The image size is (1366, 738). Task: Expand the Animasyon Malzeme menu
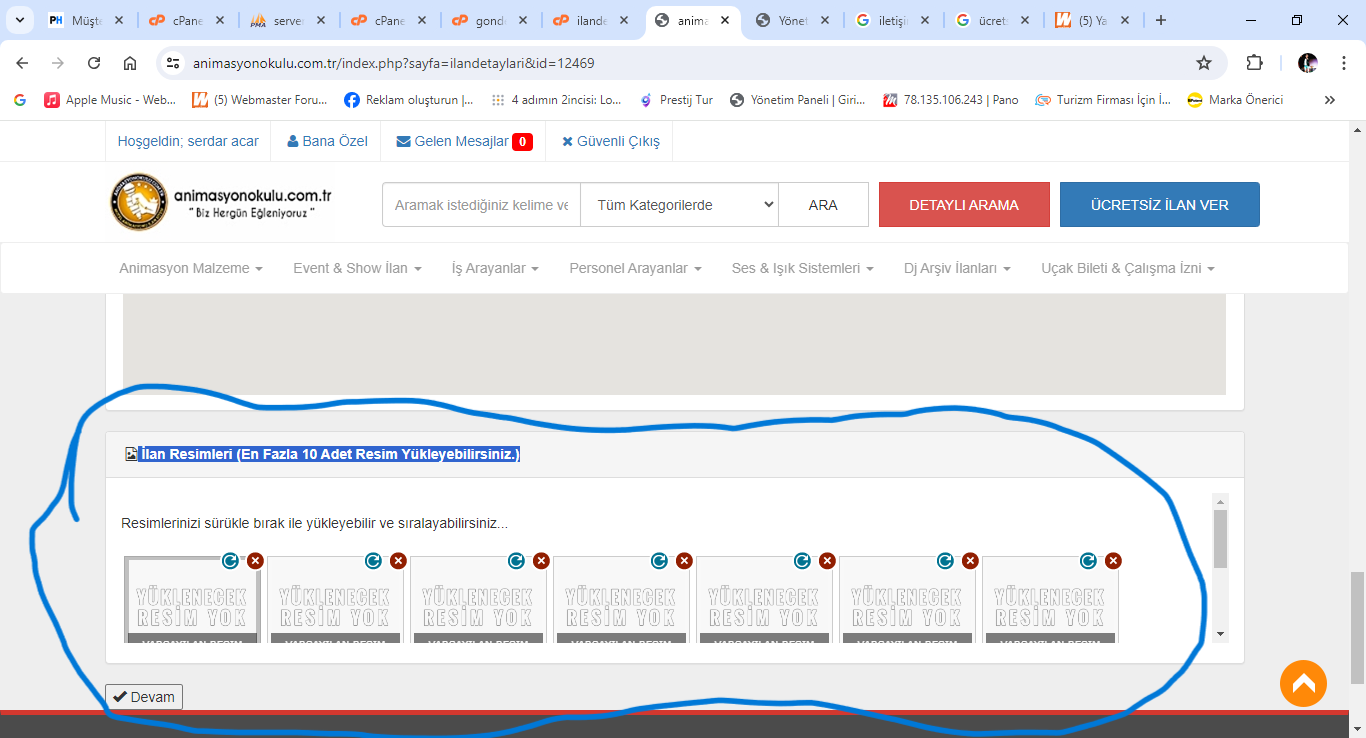pos(191,268)
